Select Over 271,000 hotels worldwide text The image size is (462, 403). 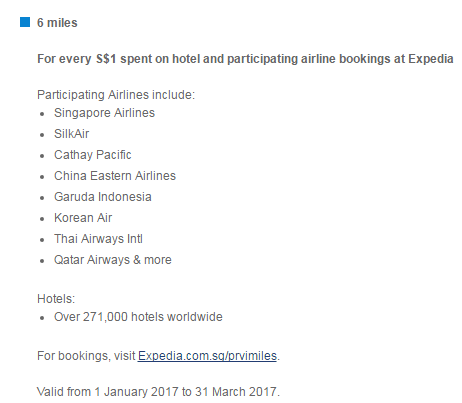138,317
